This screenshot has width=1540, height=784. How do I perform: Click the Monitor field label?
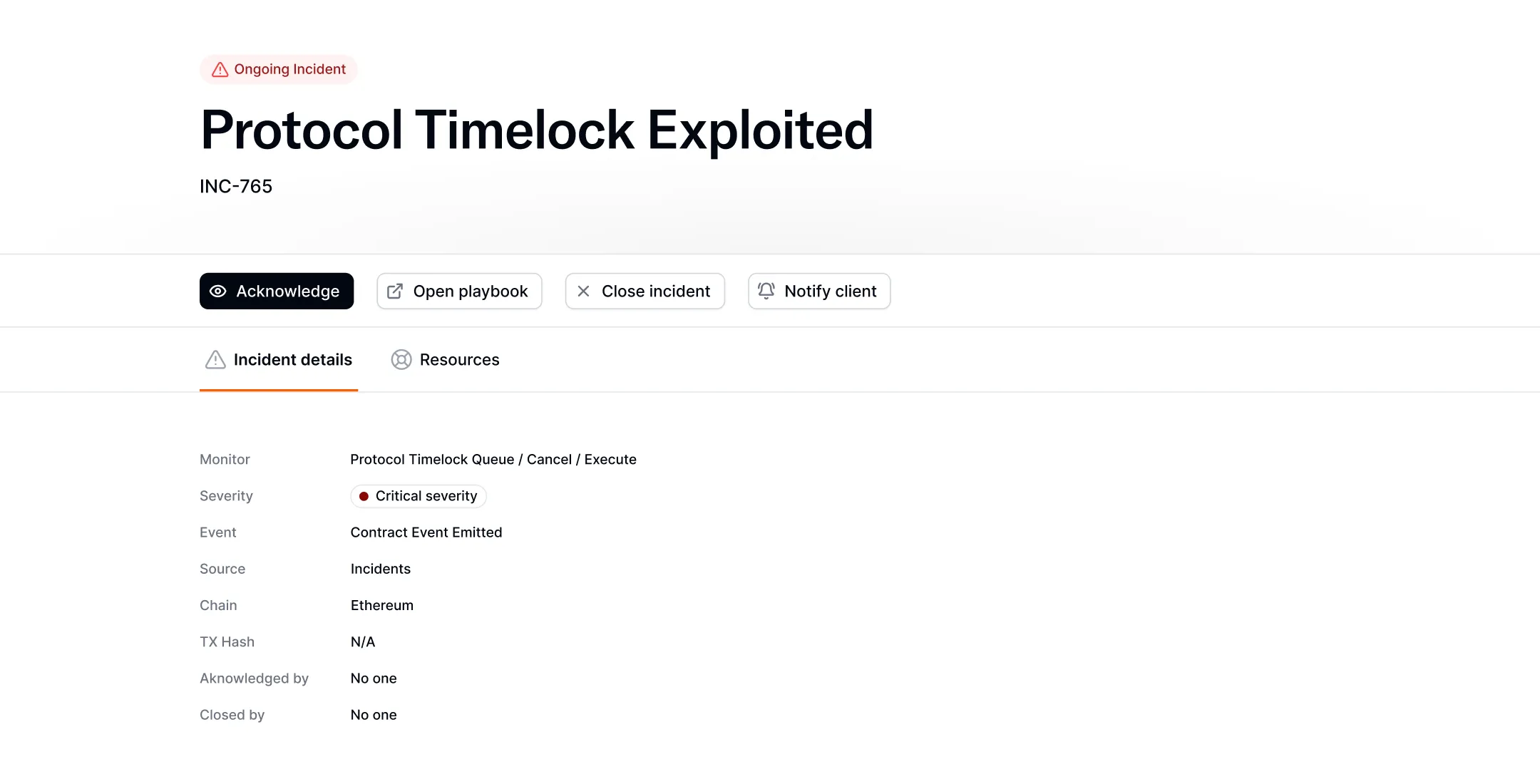point(225,460)
